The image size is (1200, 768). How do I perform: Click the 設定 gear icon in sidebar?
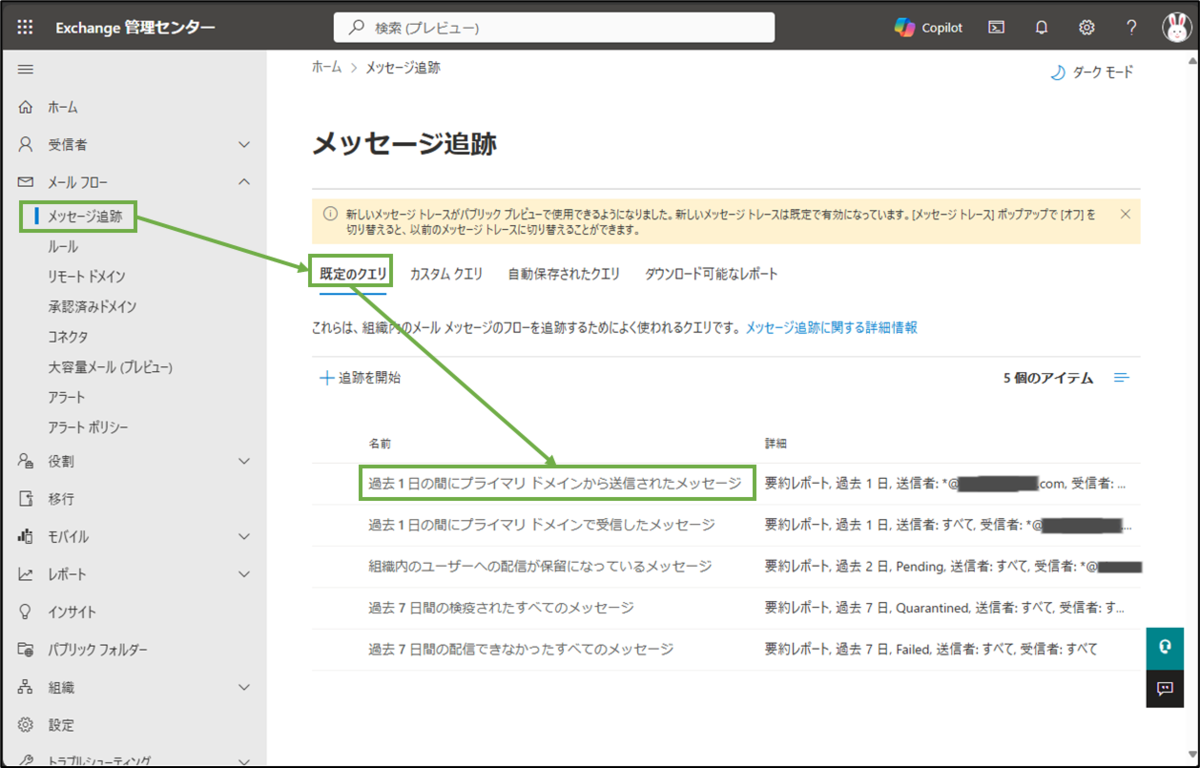coord(26,725)
